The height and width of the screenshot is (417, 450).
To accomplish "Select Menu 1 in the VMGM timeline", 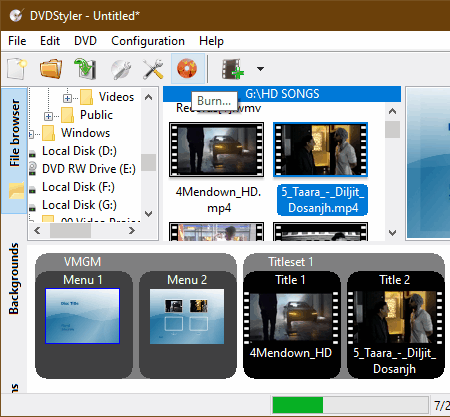I will click(83, 315).
